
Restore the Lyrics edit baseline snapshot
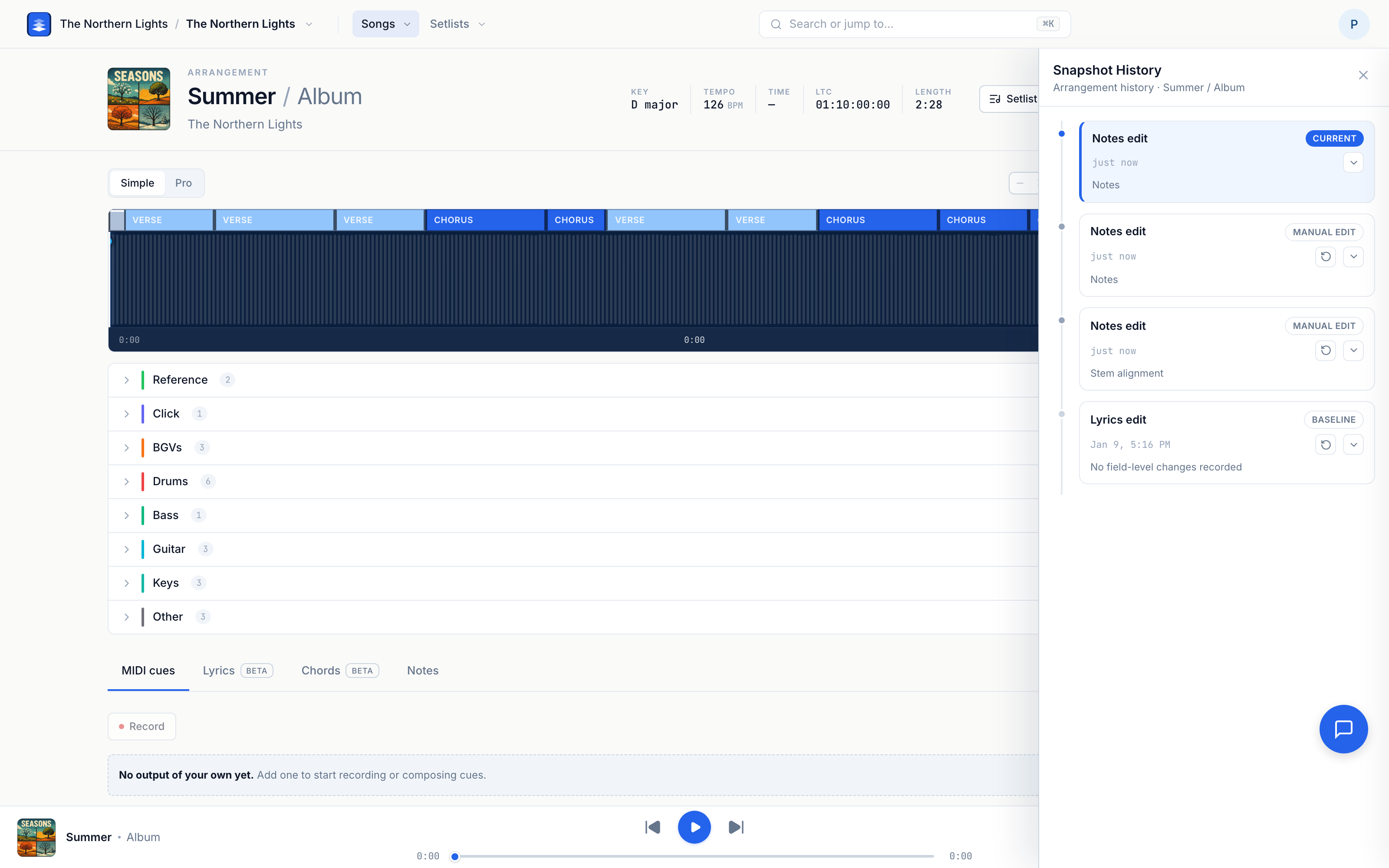point(1325,444)
